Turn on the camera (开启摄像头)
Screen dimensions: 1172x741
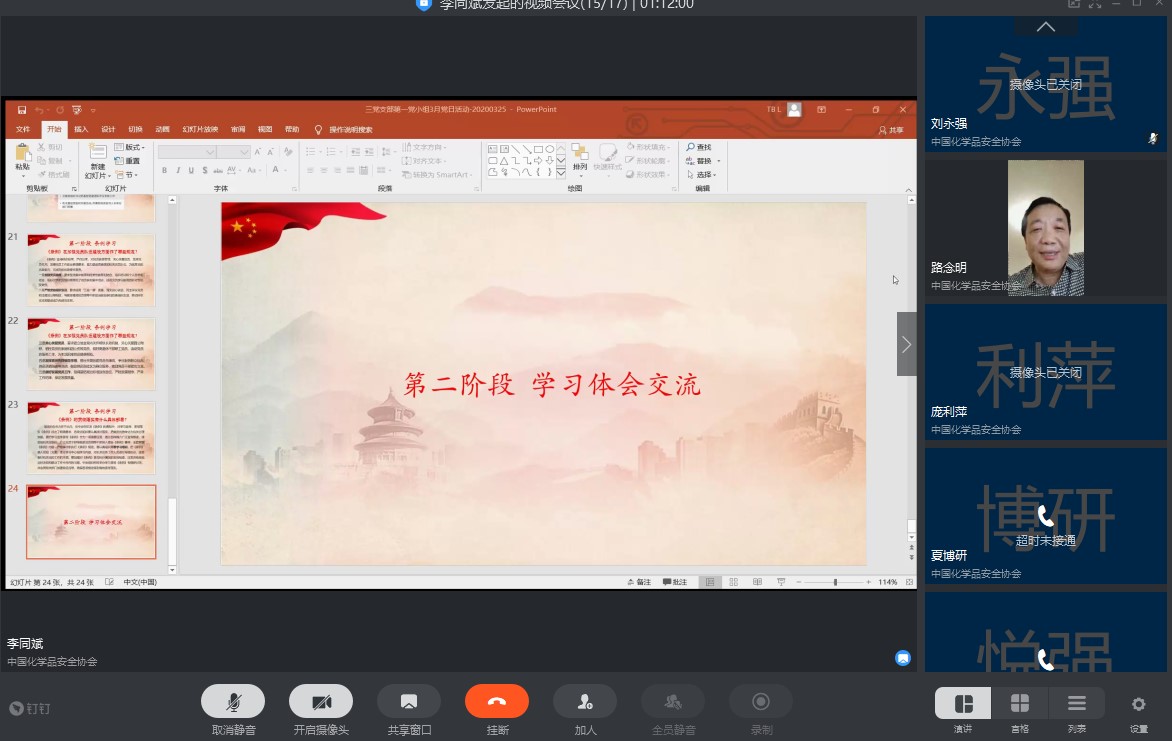pos(321,701)
